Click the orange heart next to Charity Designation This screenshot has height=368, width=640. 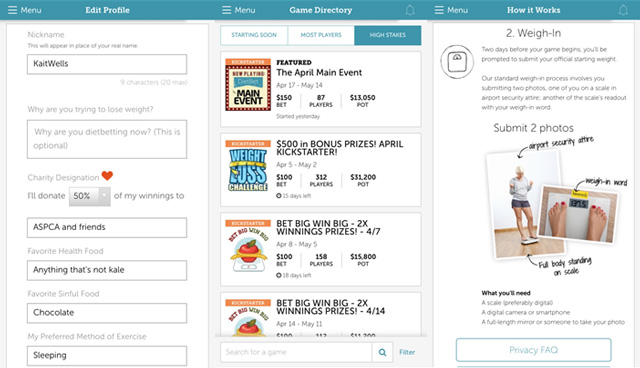tap(107, 176)
